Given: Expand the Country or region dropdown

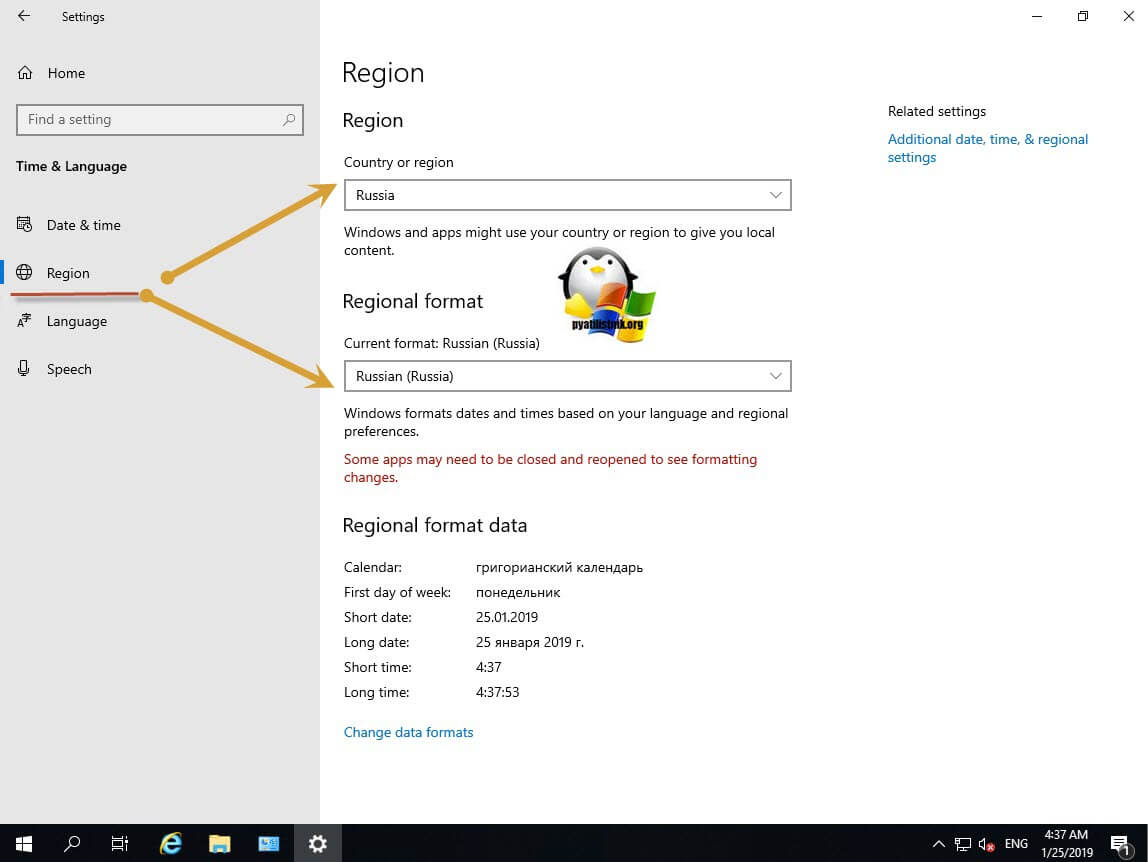Looking at the screenshot, I should click(x=567, y=195).
